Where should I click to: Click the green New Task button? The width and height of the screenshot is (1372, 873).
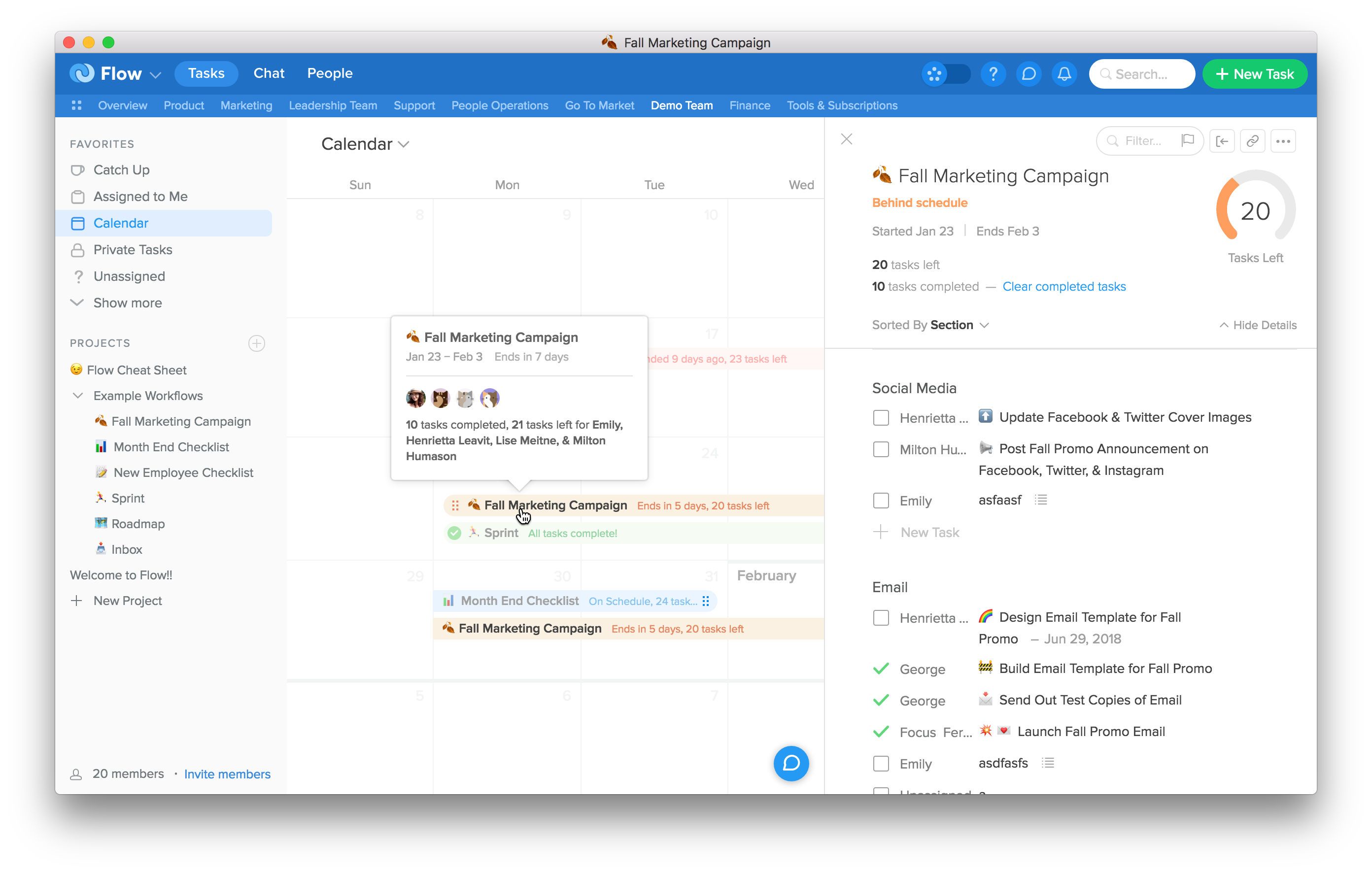coord(1254,74)
